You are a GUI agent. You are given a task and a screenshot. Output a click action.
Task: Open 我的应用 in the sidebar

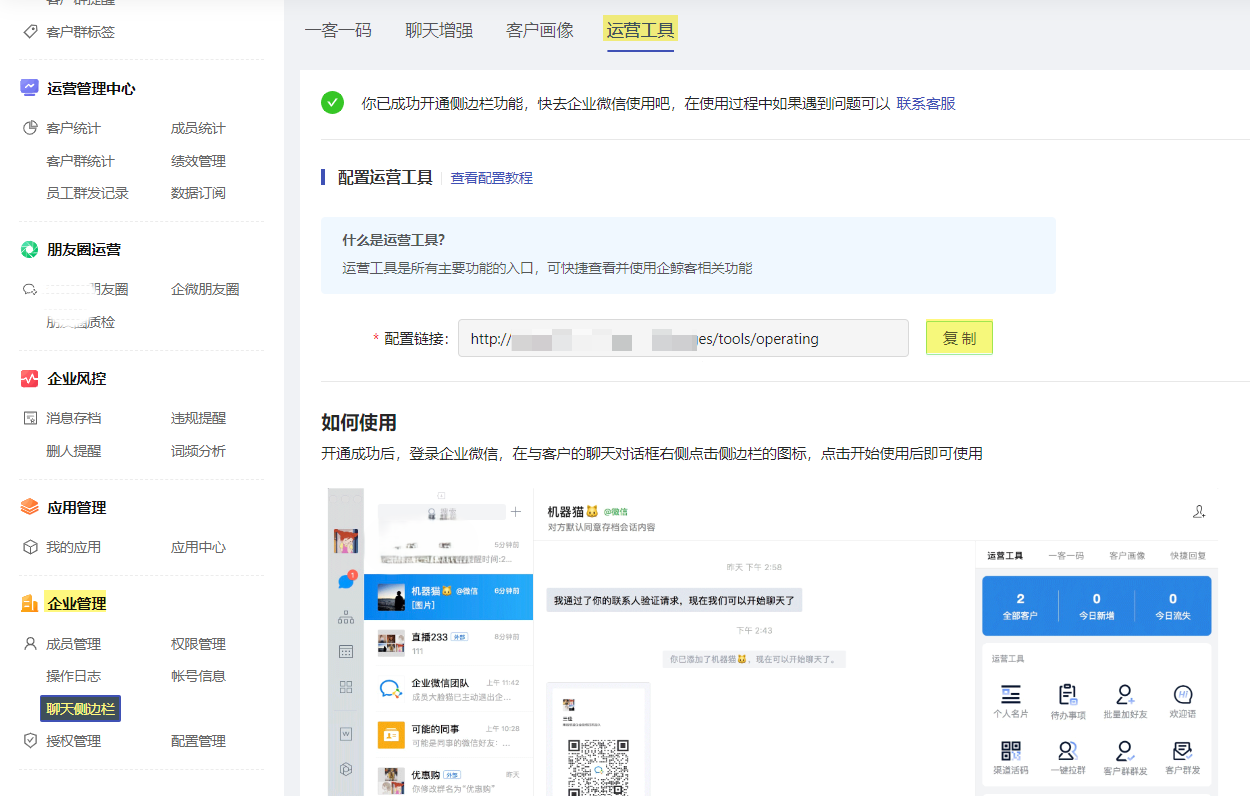point(74,547)
